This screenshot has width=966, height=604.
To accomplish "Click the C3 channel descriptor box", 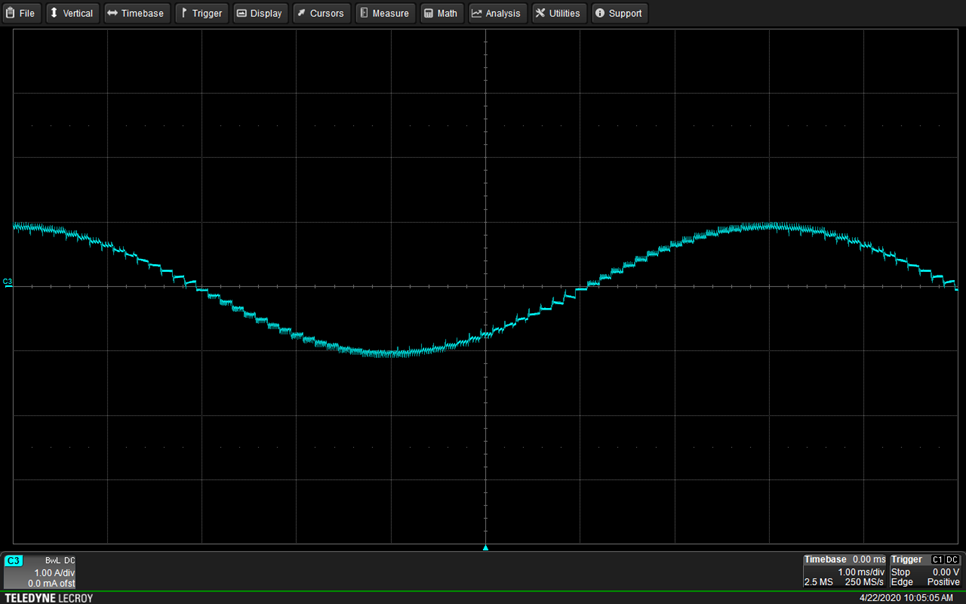I will click(40, 572).
